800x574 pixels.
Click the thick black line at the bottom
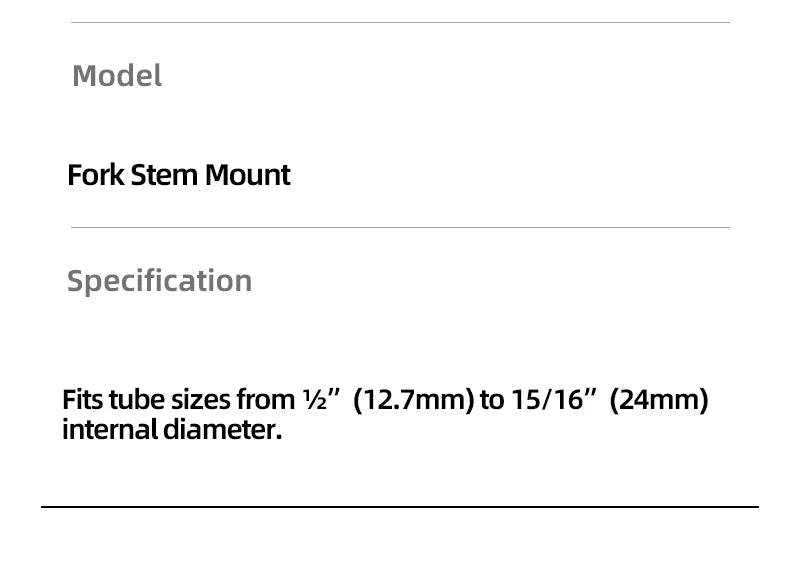coord(400,507)
